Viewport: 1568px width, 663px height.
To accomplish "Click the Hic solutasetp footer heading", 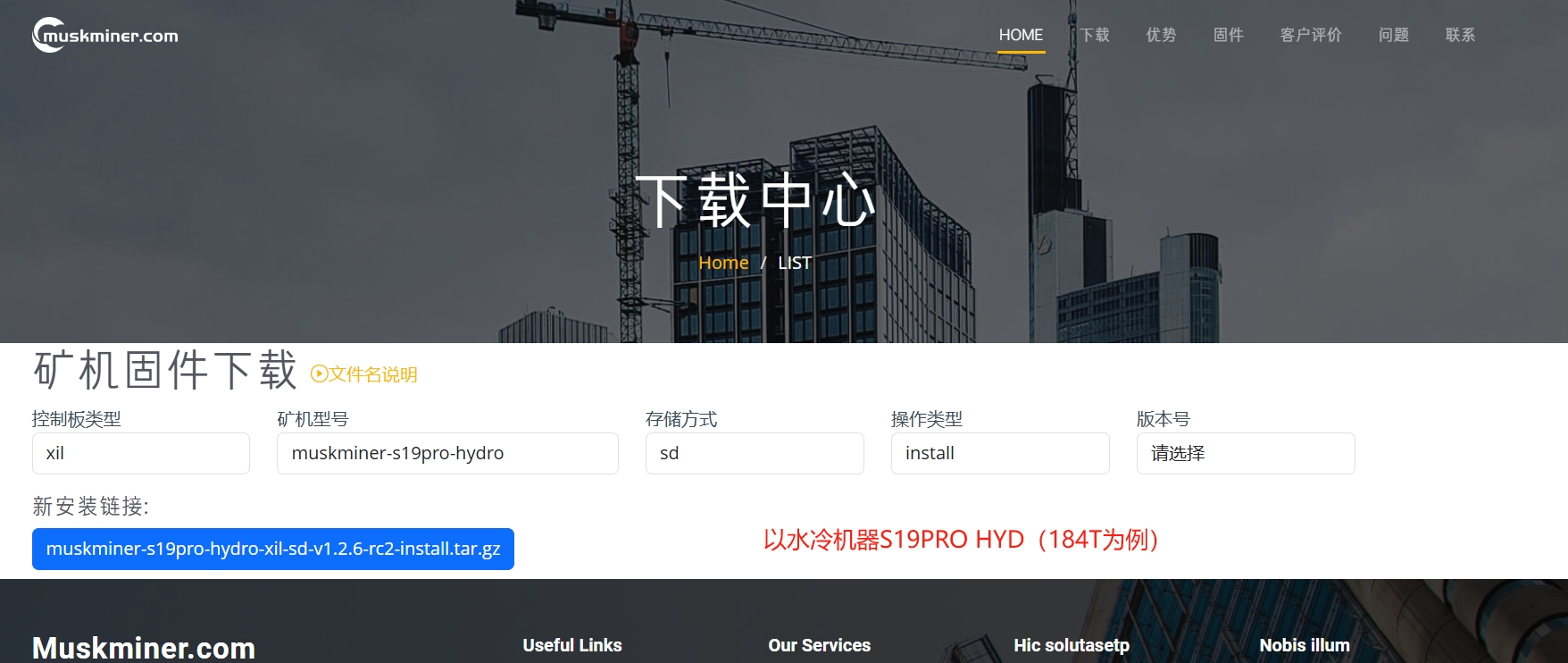I will (x=1072, y=645).
